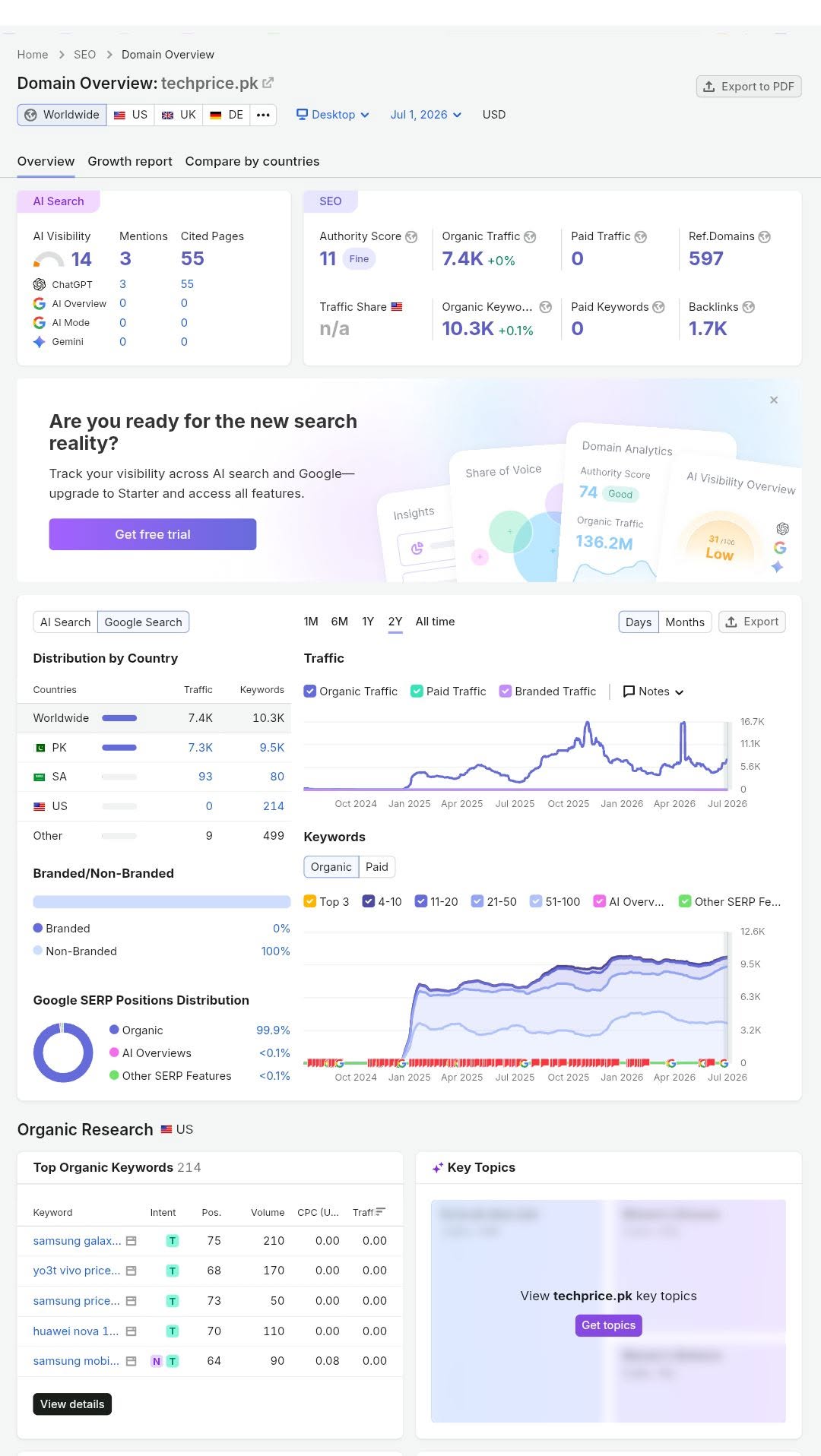Close the new search reality banner
The image size is (821, 1456).
tap(774, 400)
